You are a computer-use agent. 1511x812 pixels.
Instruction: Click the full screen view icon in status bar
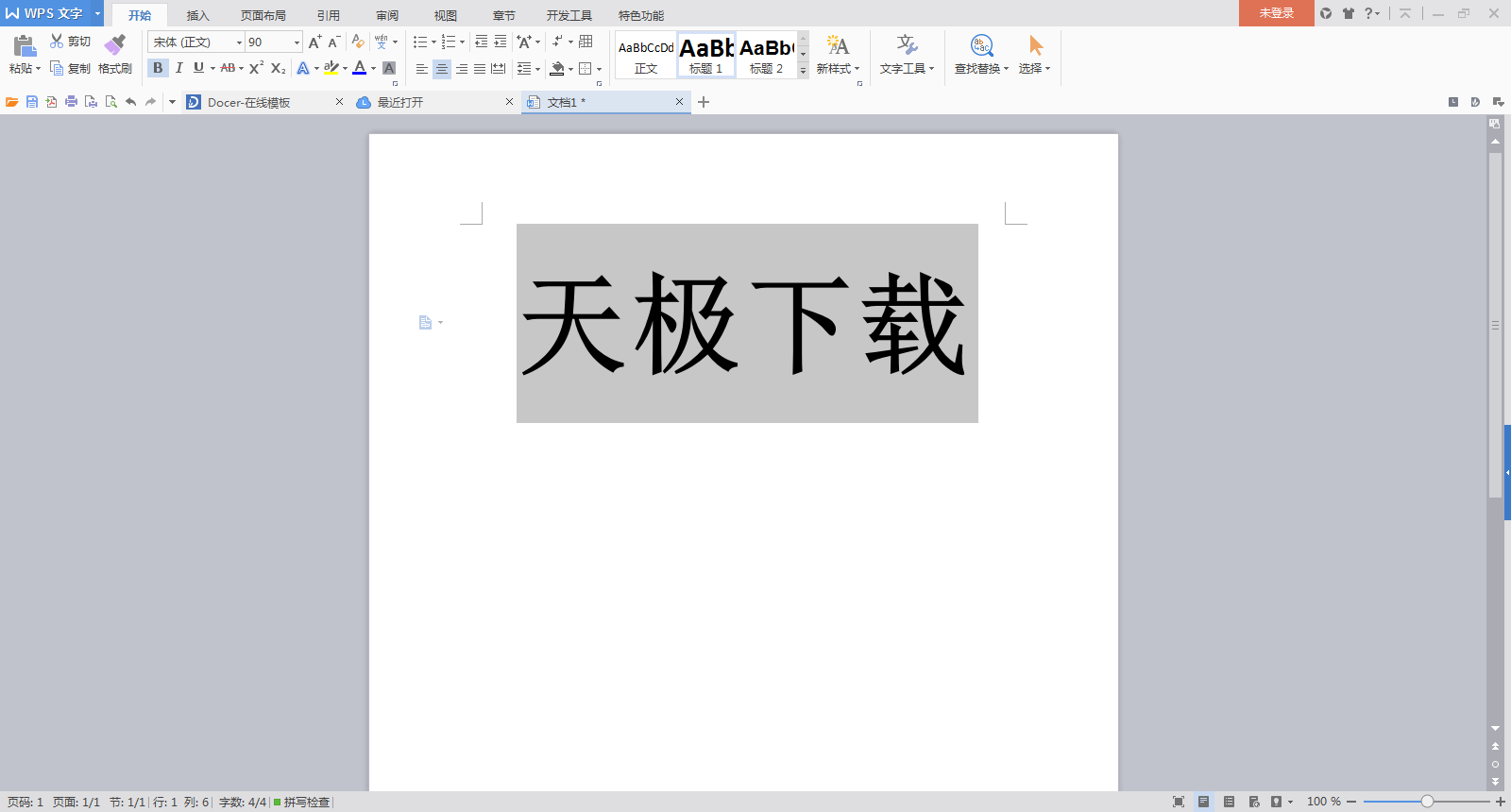tap(1178, 802)
